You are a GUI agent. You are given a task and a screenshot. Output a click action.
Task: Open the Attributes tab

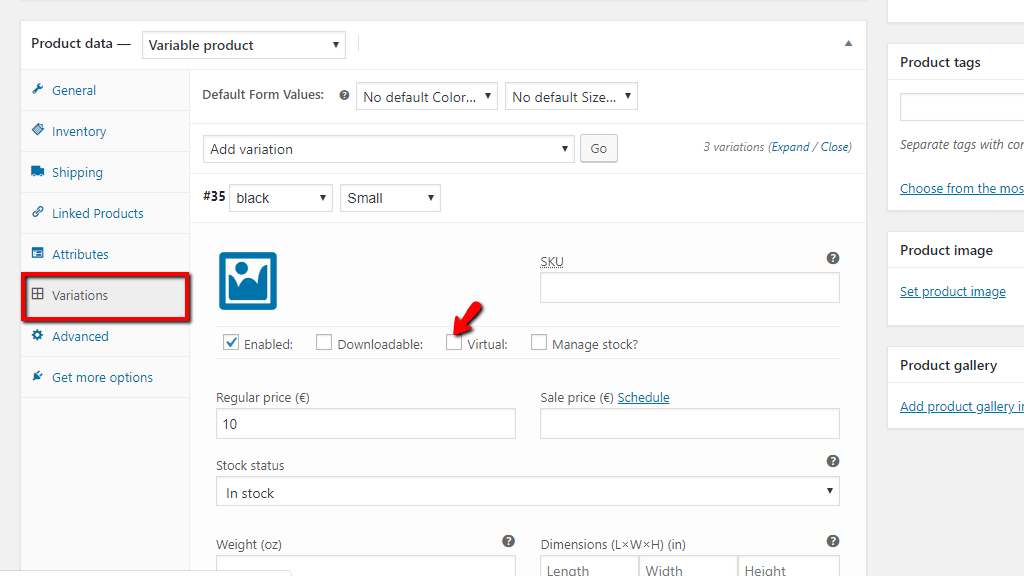click(x=105, y=254)
